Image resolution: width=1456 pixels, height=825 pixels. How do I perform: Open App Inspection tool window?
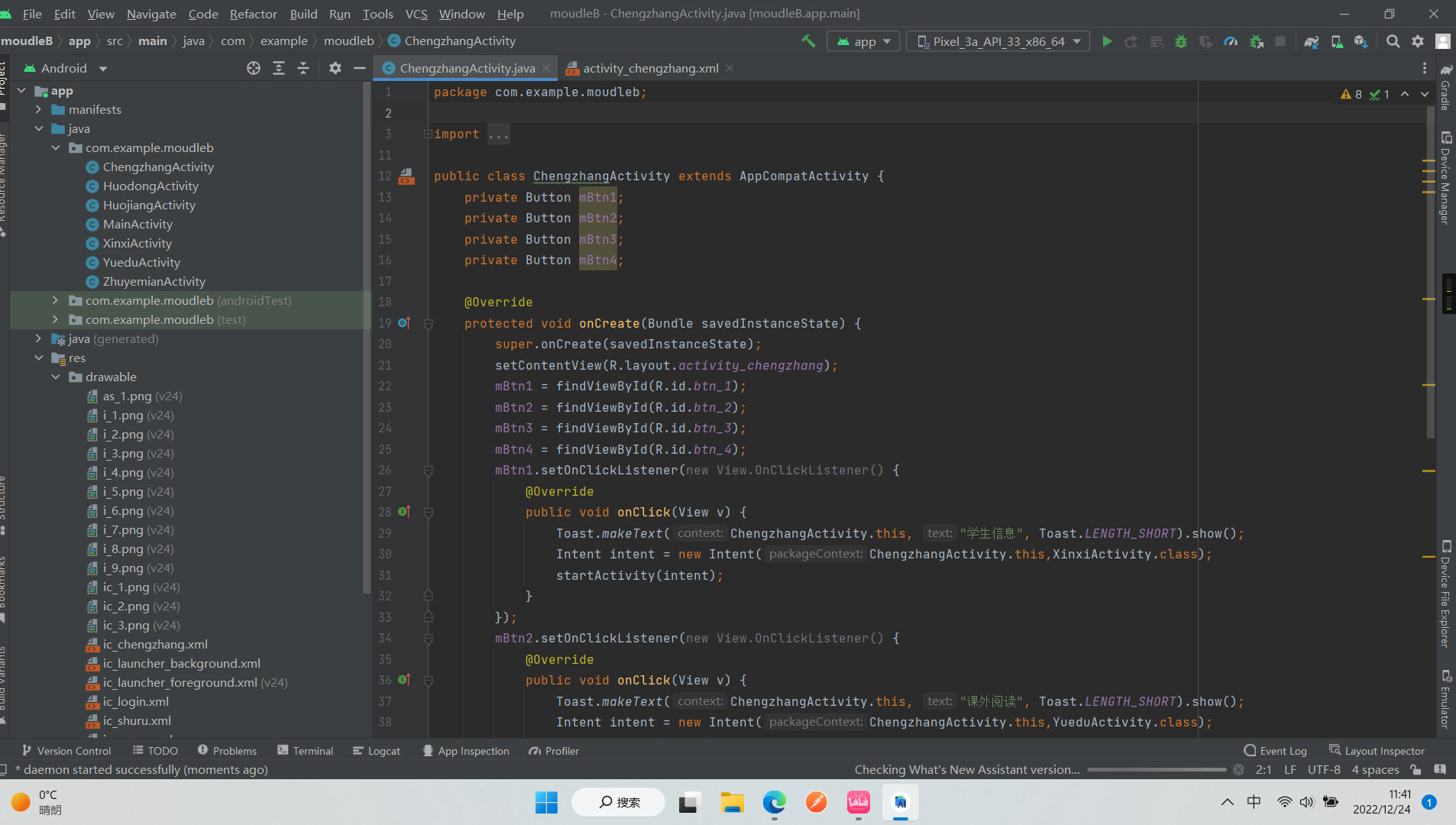point(466,751)
